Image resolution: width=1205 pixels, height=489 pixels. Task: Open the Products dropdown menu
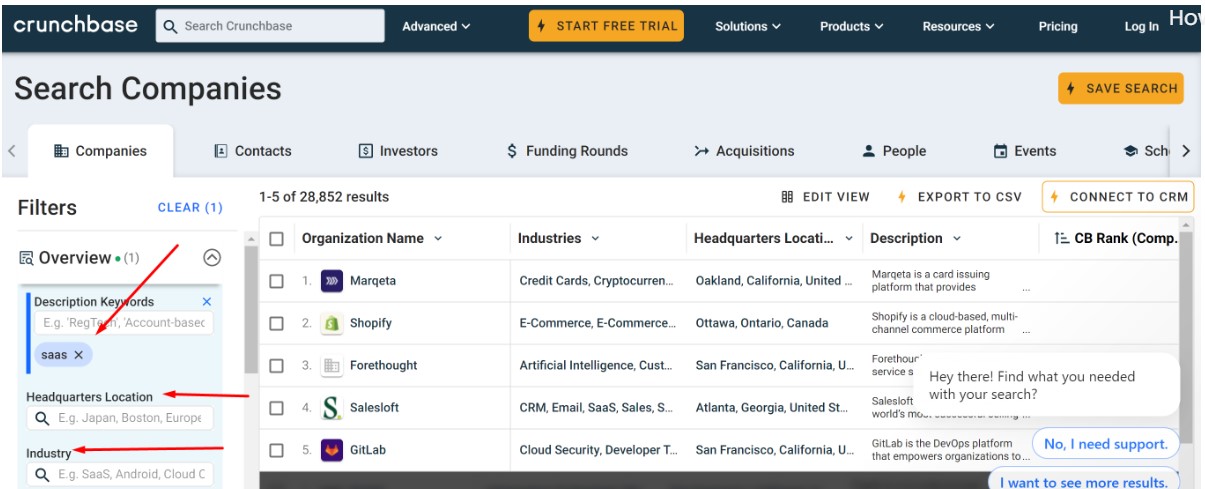tap(852, 27)
